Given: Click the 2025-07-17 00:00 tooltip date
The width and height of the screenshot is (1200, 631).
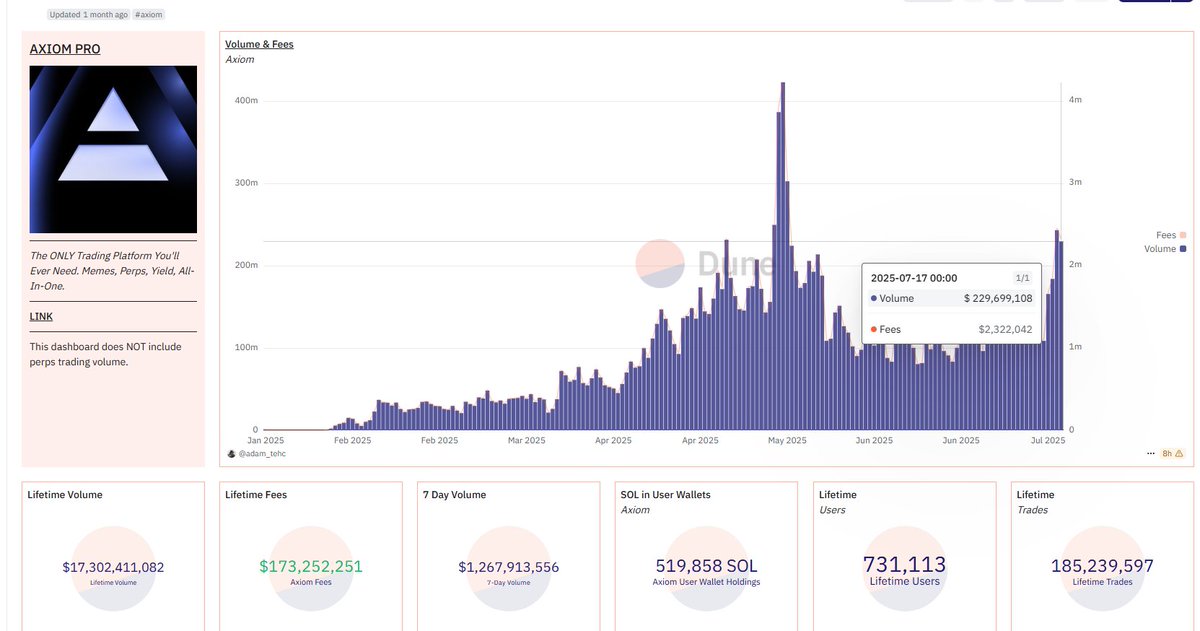Looking at the screenshot, I should point(914,278).
